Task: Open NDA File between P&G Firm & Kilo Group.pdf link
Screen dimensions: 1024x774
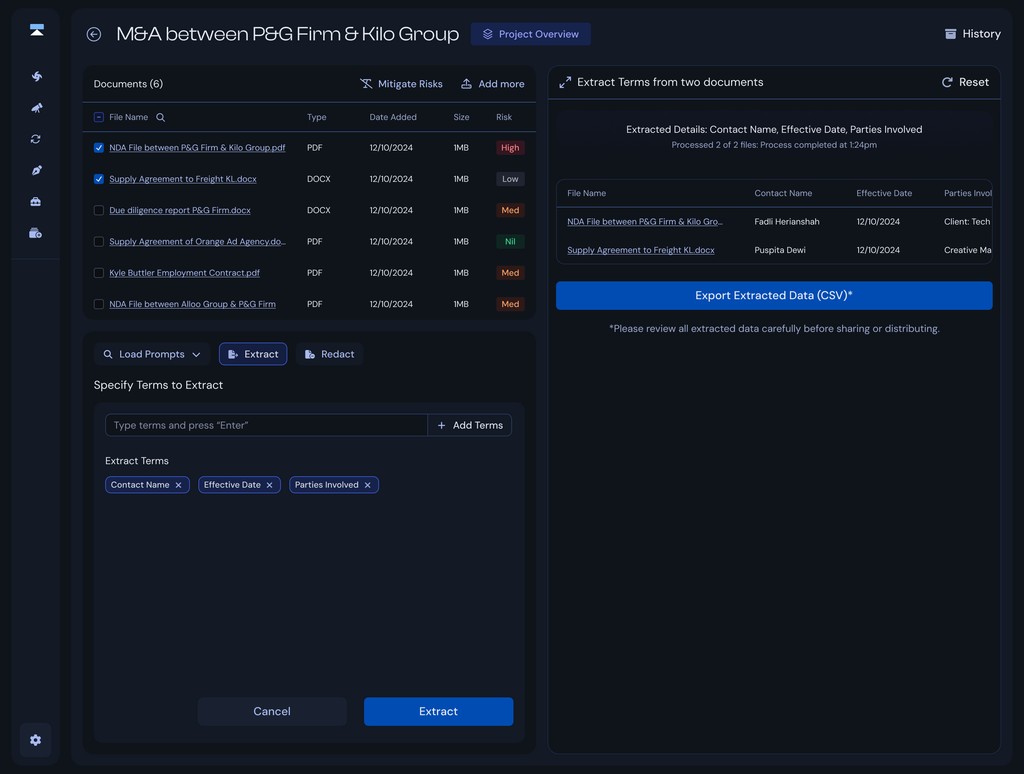Action: pyautogui.click(x=197, y=148)
